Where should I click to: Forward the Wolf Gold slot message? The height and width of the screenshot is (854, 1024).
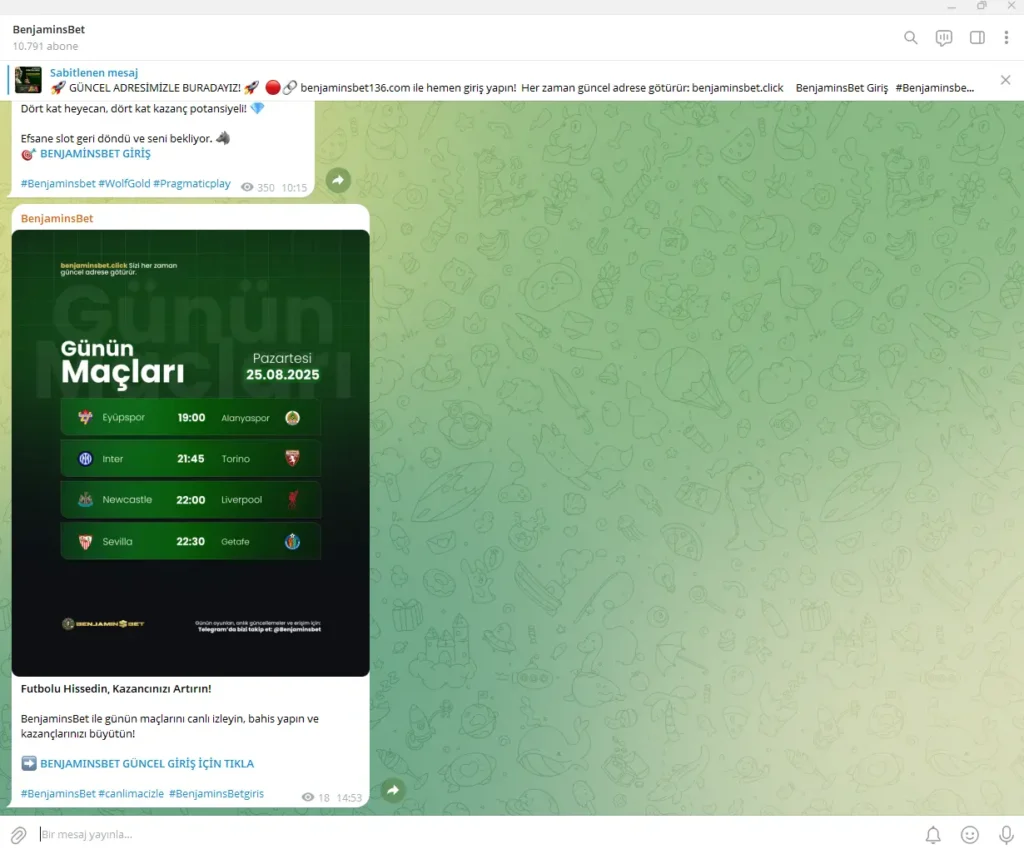(x=338, y=180)
